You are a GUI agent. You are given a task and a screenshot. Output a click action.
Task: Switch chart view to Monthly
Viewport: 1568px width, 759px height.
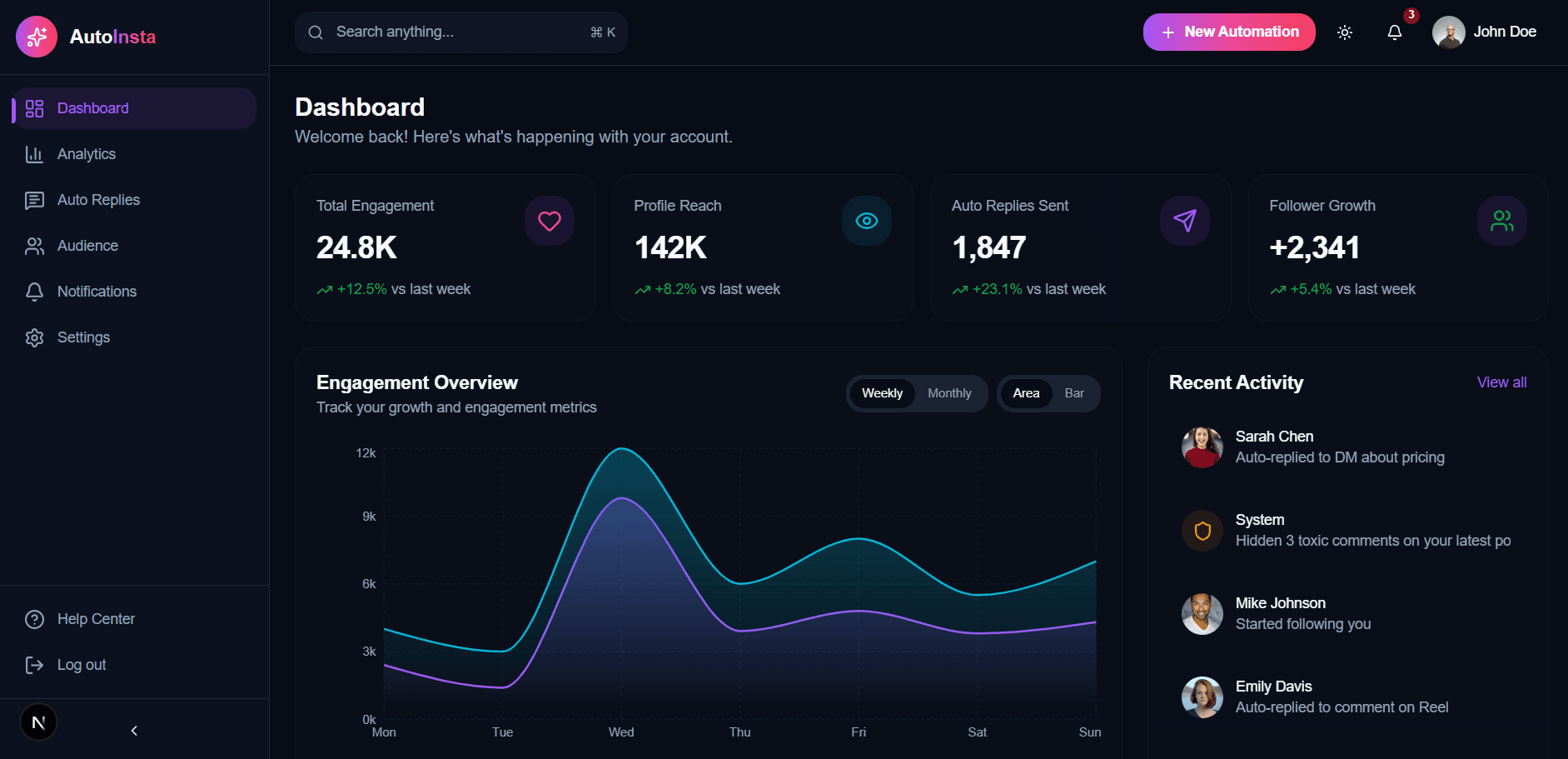pyautogui.click(x=948, y=392)
